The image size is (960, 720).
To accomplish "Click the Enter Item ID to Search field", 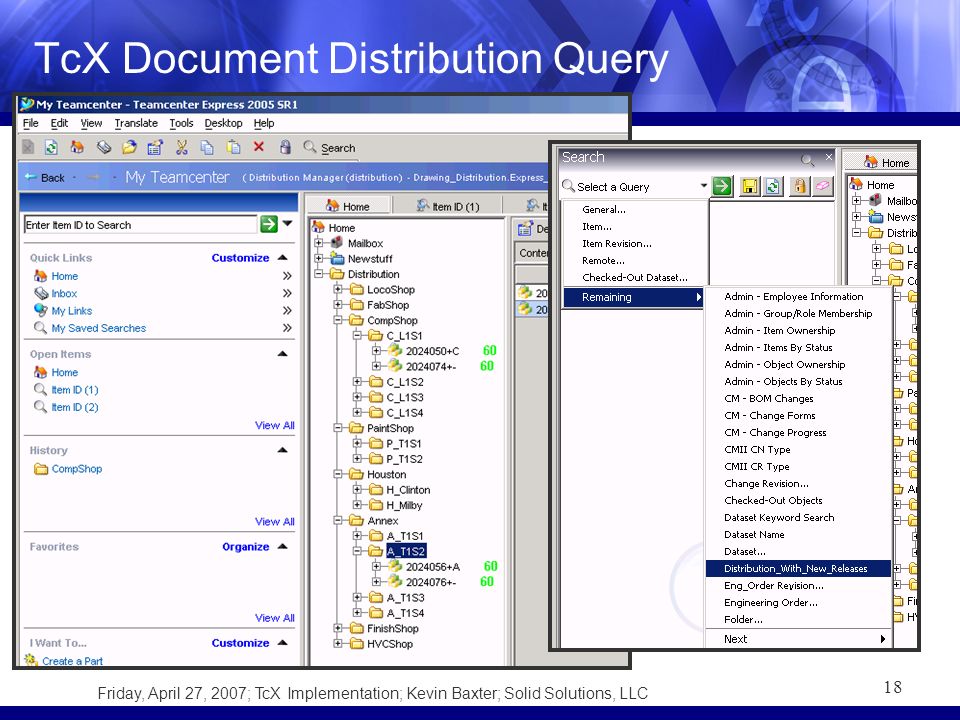I will [140, 225].
